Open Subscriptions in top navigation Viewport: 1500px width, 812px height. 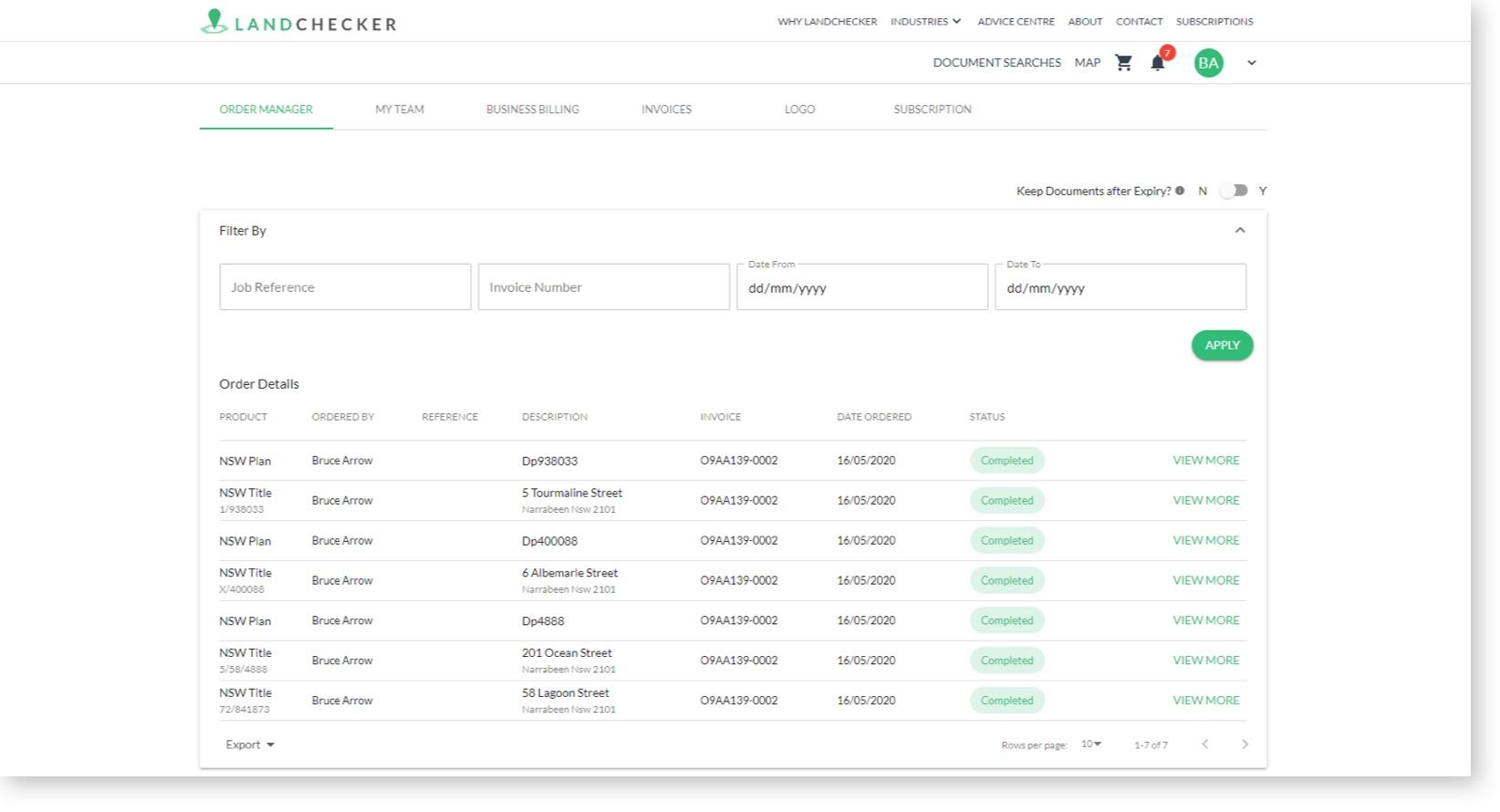tap(1214, 22)
